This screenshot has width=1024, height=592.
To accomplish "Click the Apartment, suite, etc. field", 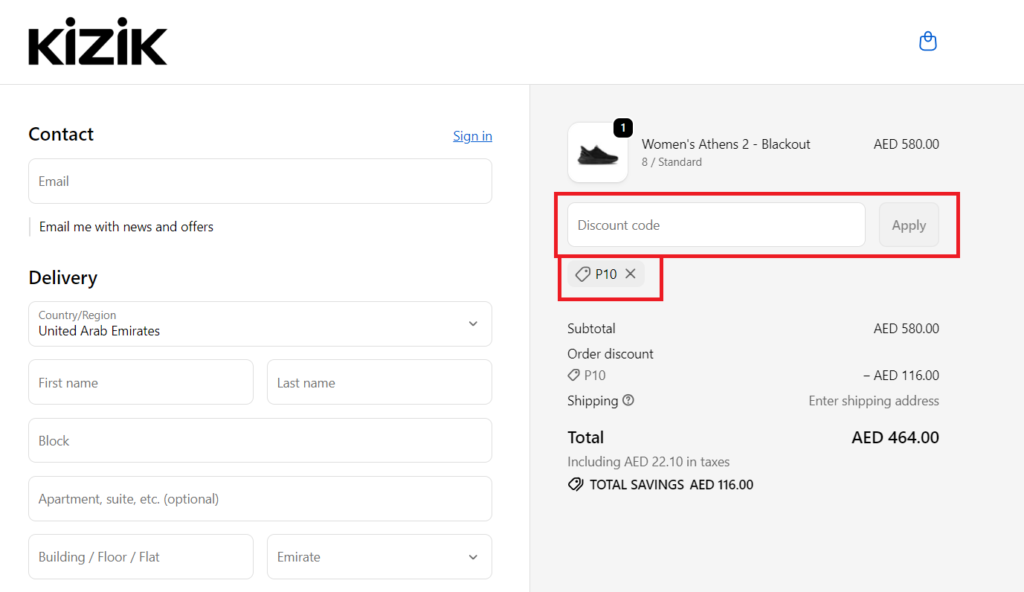I will coord(260,499).
